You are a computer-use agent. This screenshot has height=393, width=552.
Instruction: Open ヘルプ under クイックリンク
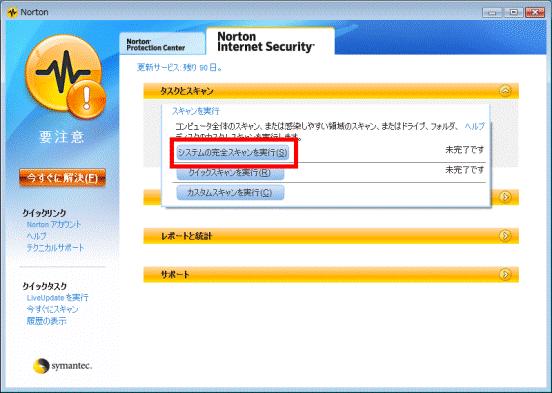click(37, 236)
